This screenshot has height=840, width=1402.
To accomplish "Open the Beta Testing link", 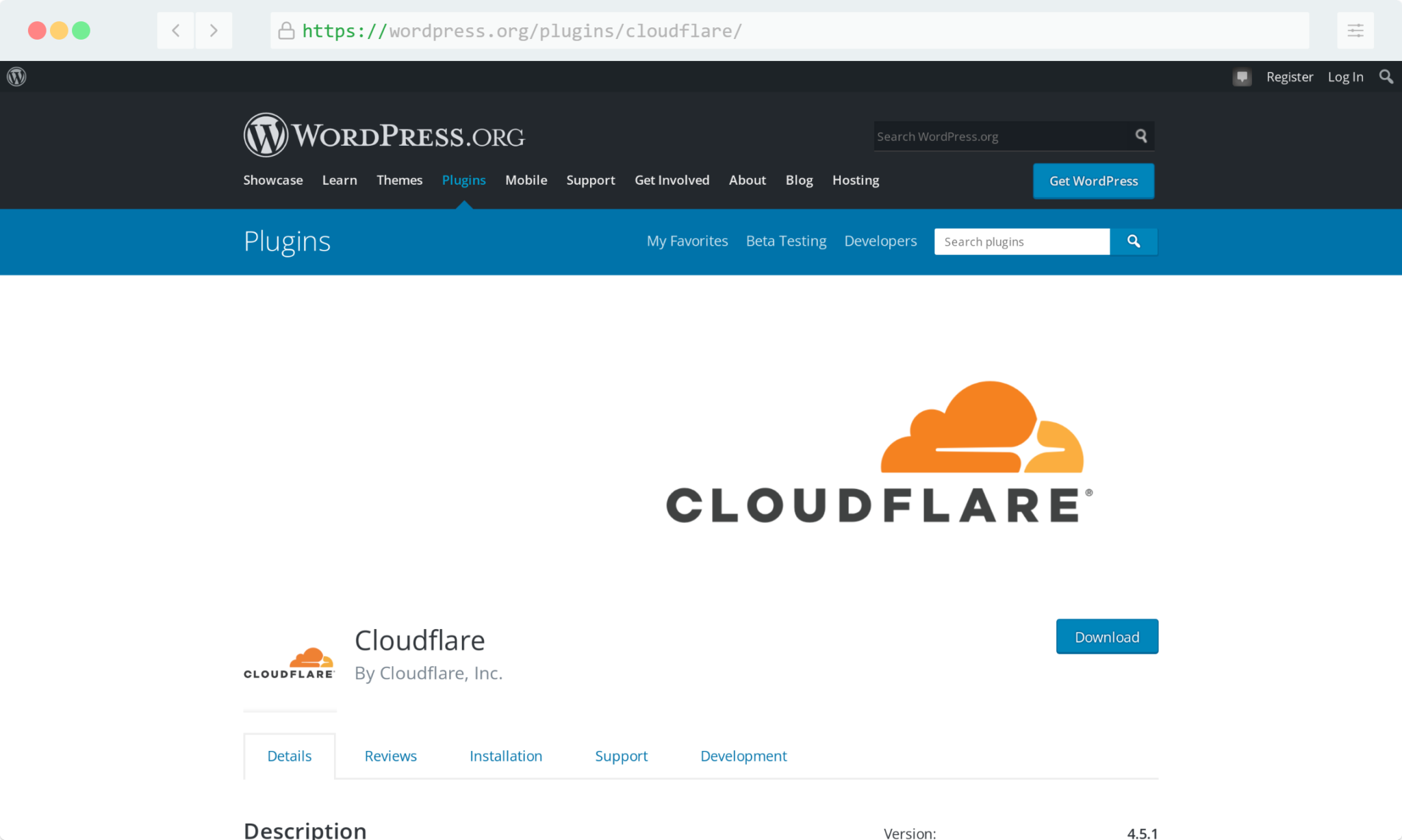I will 786,241.
